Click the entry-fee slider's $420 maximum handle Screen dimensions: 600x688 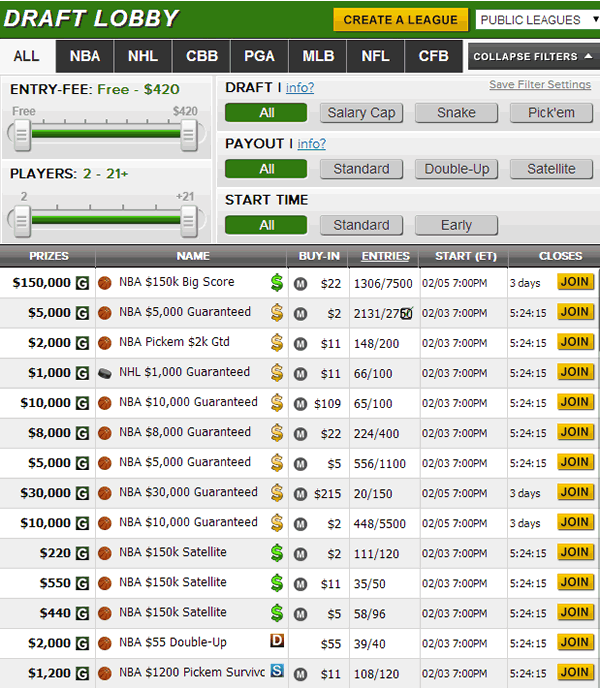[x=189, y=135]
